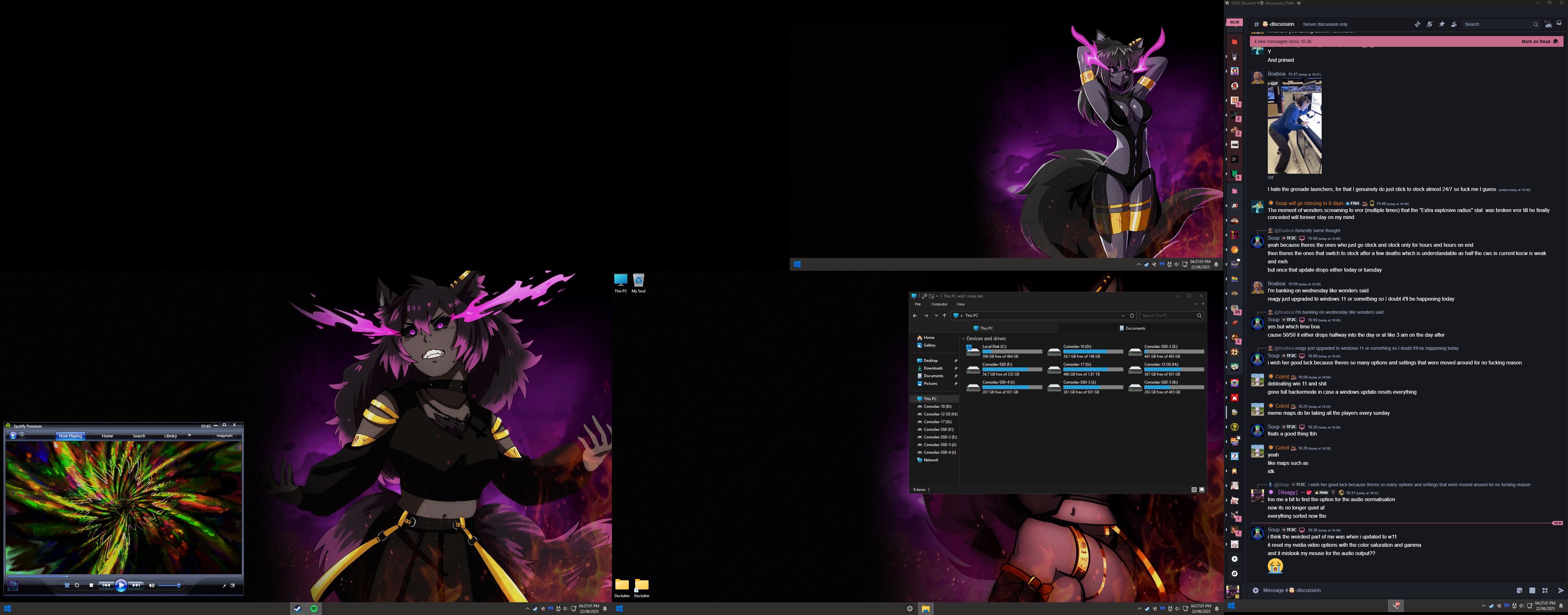Image resolution: width=1568 pixels, height=615 pixels.
Task: Click the reagynyan account button
Action: click(225, 436)
